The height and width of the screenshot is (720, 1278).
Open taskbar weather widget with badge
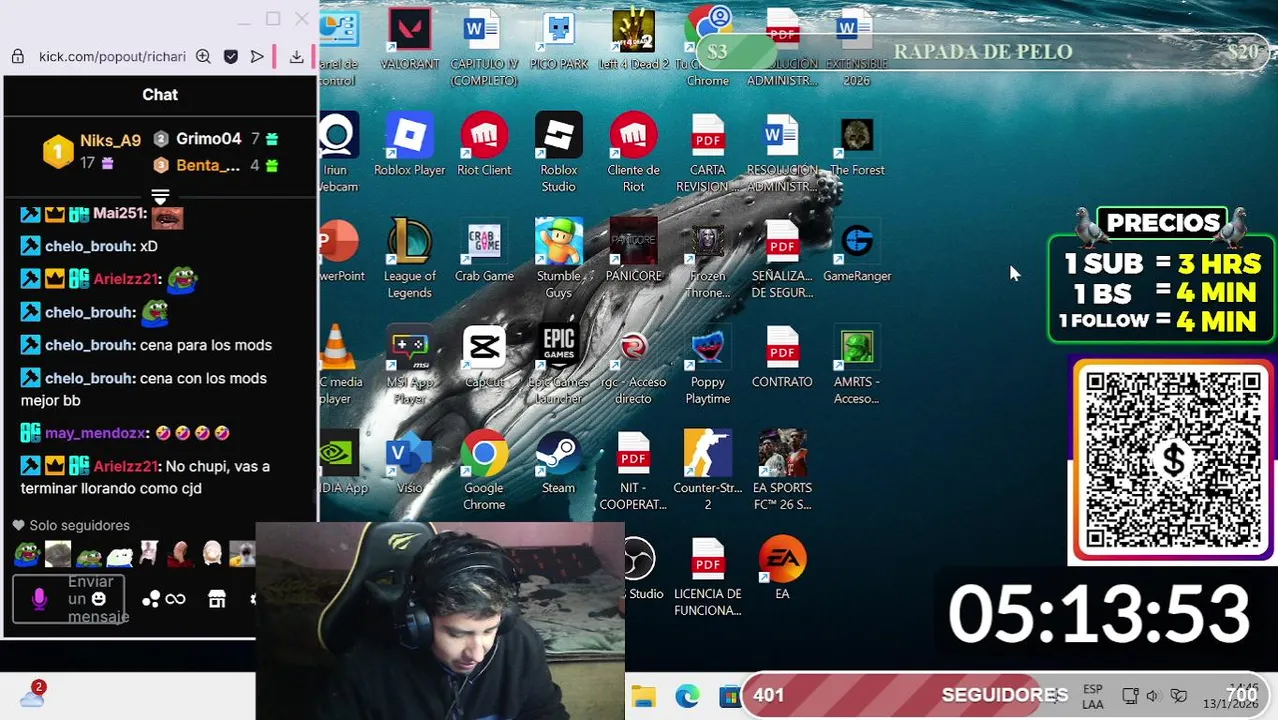tap(32, 695)
